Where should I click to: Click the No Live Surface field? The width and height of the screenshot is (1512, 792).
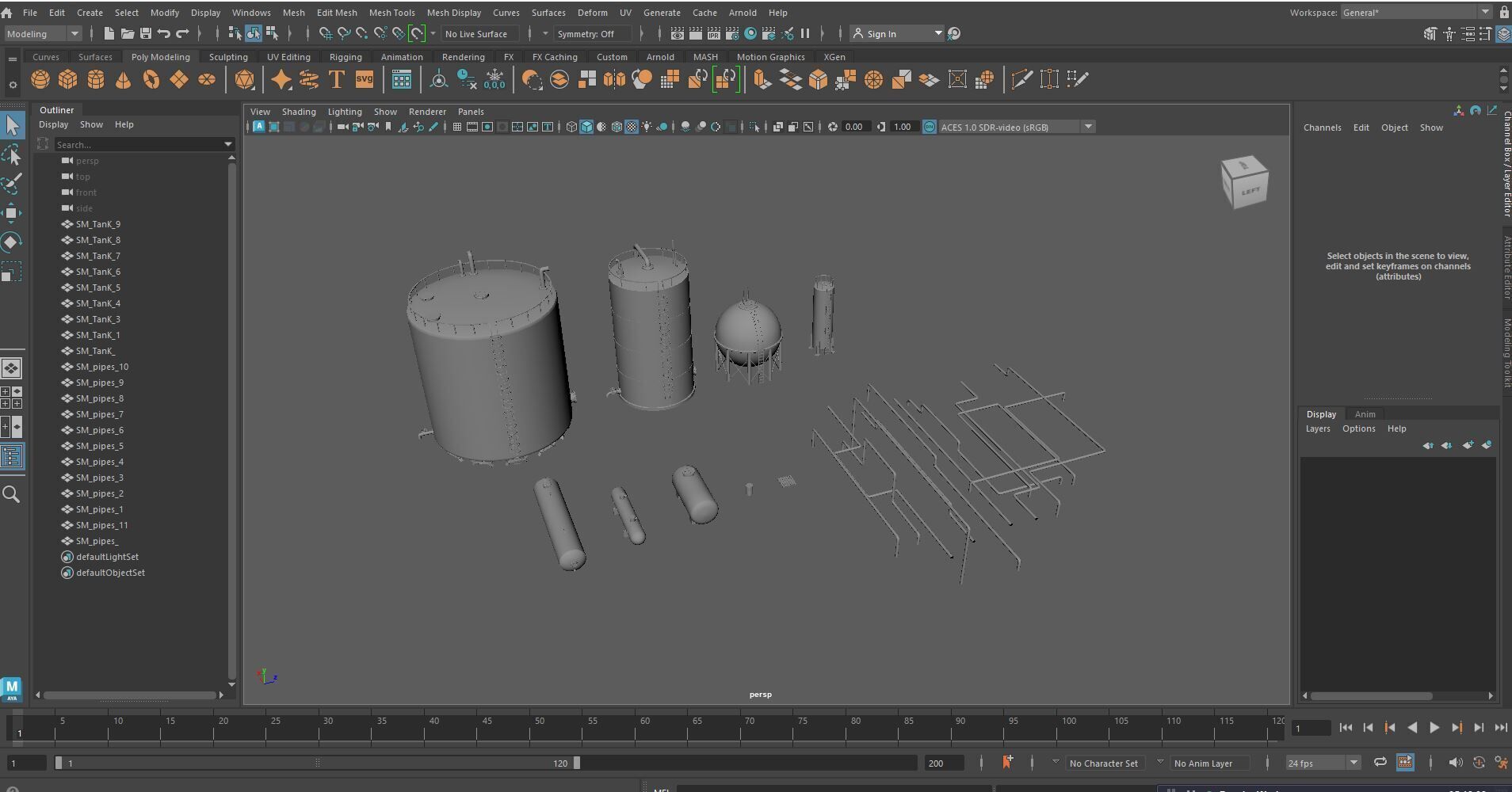pyautogui.click(x=480, y=33)
